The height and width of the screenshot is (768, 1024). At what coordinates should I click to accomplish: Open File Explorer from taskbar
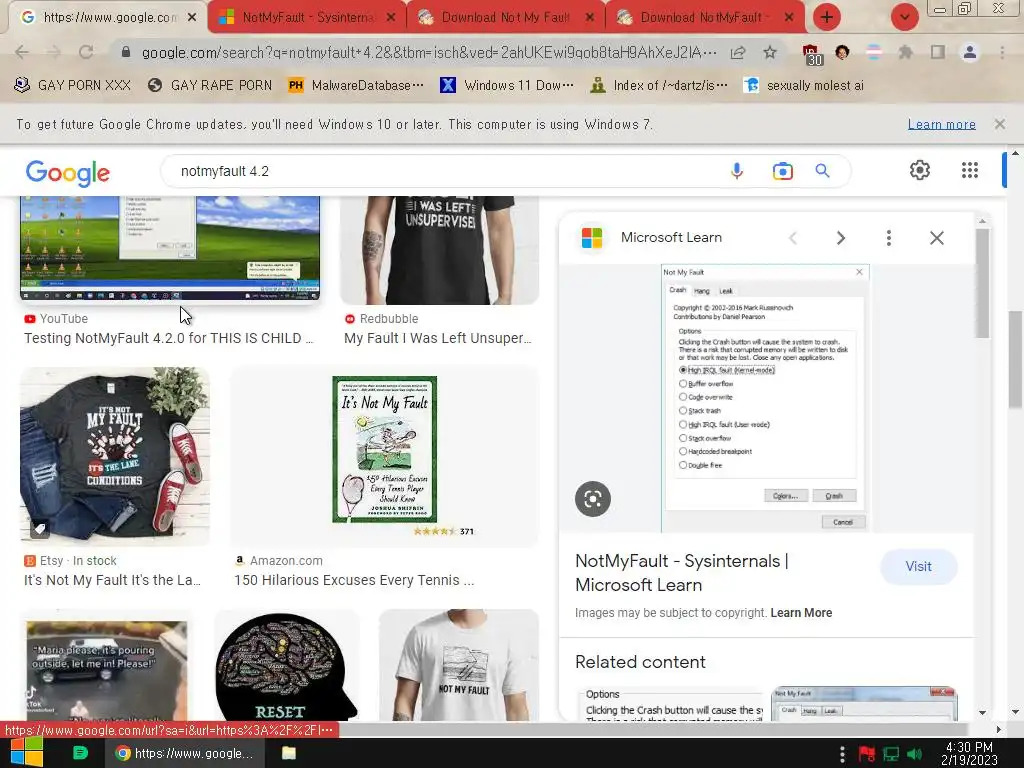(x=289, y=753)
